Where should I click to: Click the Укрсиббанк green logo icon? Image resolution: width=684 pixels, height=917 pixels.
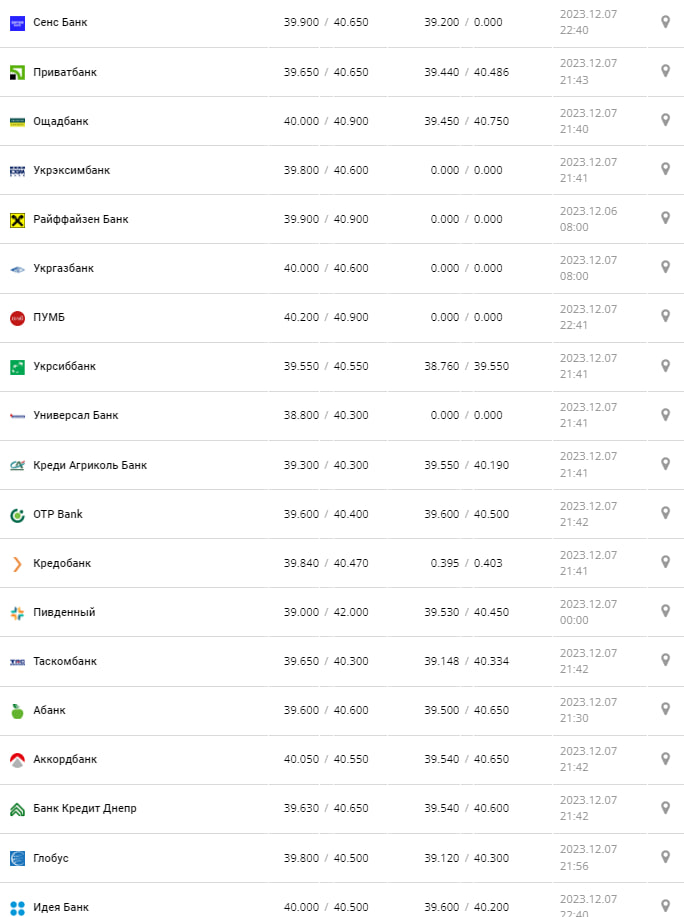tap(17, 367)
